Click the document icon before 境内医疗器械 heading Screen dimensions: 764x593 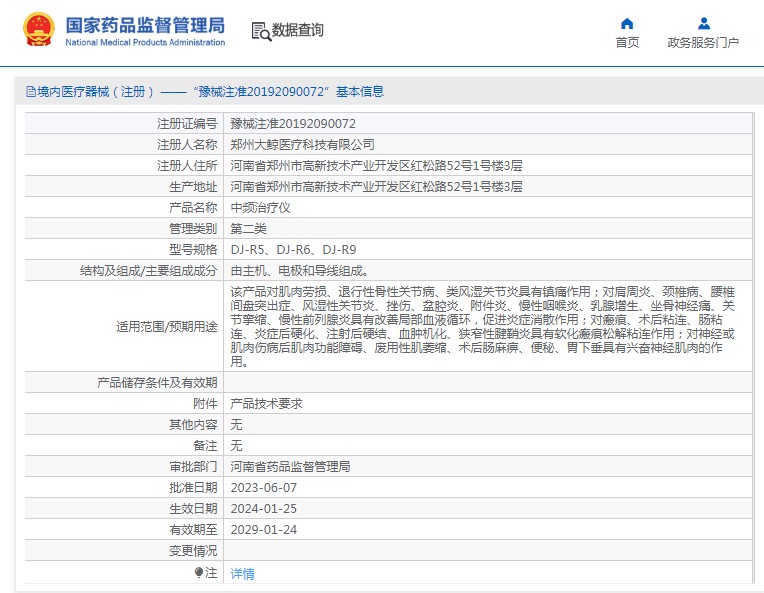[30, 92]
